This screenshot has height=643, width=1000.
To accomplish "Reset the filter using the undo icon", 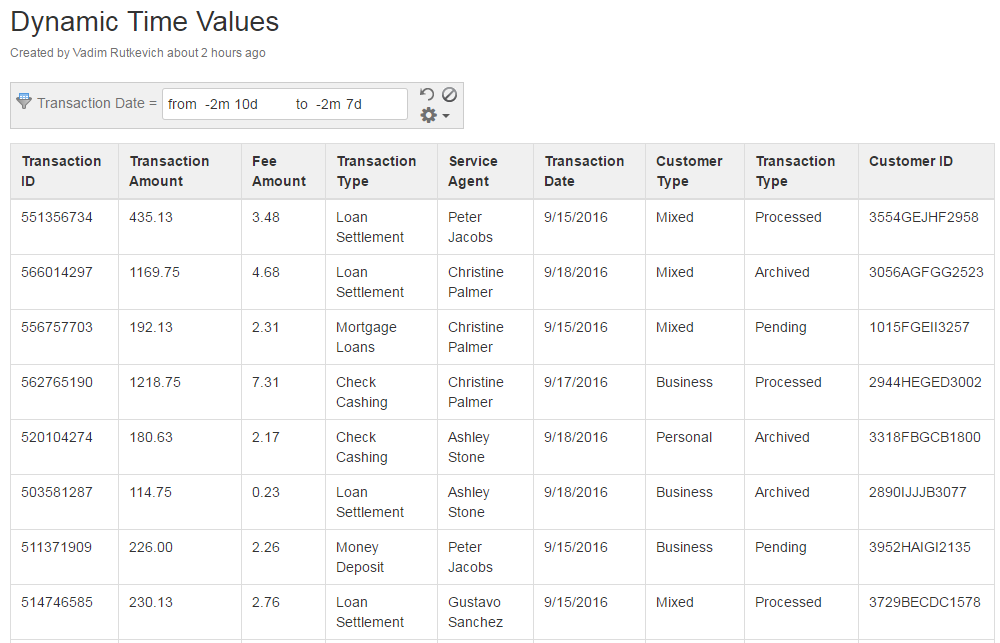I will 428,93.
